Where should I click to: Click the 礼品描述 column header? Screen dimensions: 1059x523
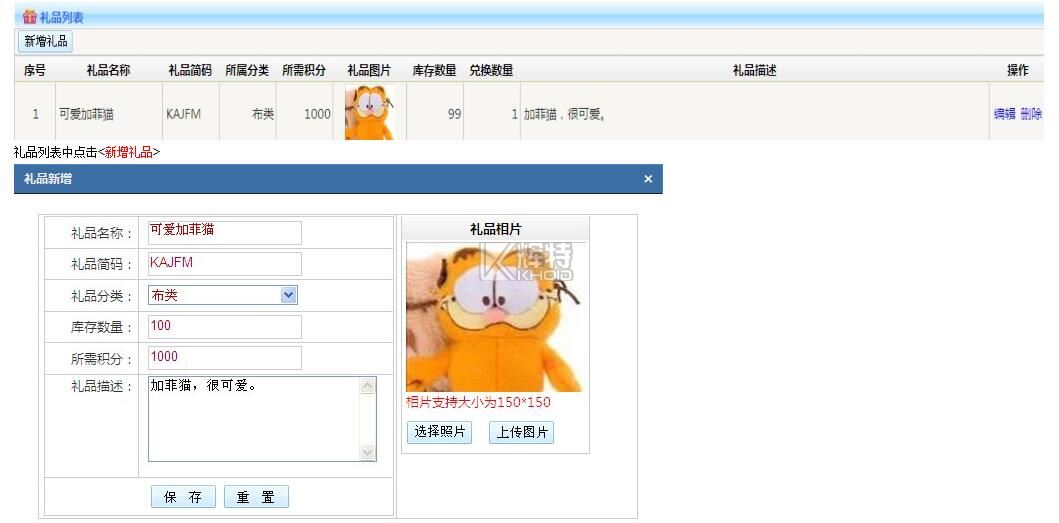click(754, 70)
